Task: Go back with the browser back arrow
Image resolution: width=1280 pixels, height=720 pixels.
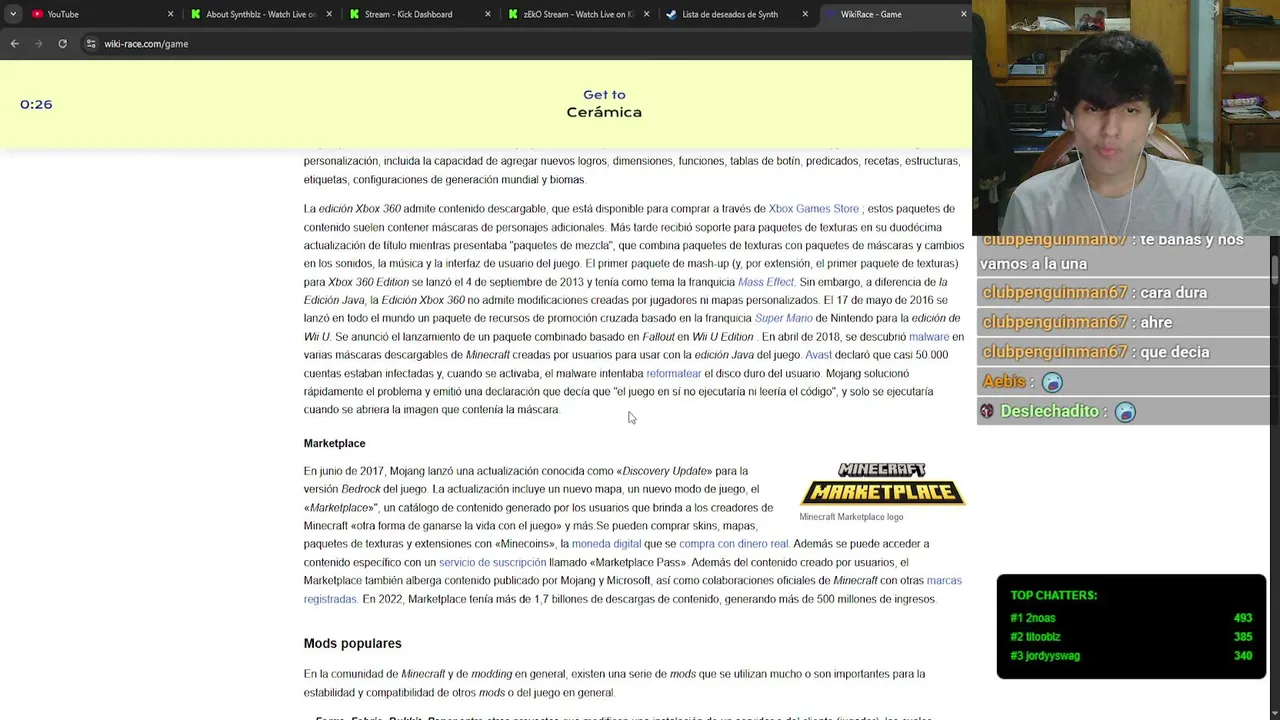Action: pos(15,44)
